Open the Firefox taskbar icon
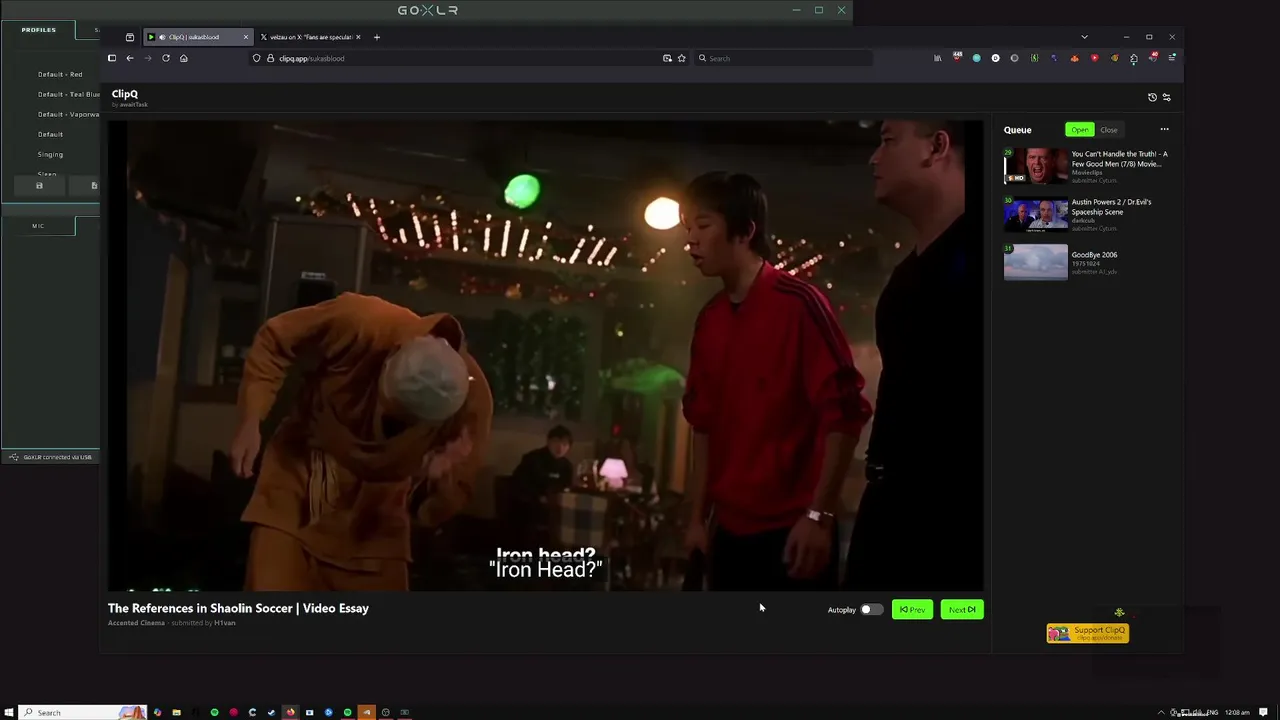The width and height of the screenshot is (1280, 720). pos(290,712)
